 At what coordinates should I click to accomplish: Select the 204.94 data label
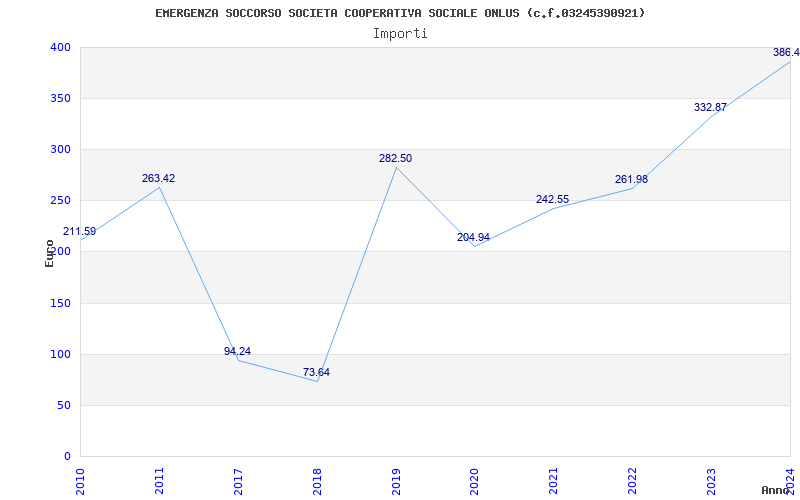473,237
